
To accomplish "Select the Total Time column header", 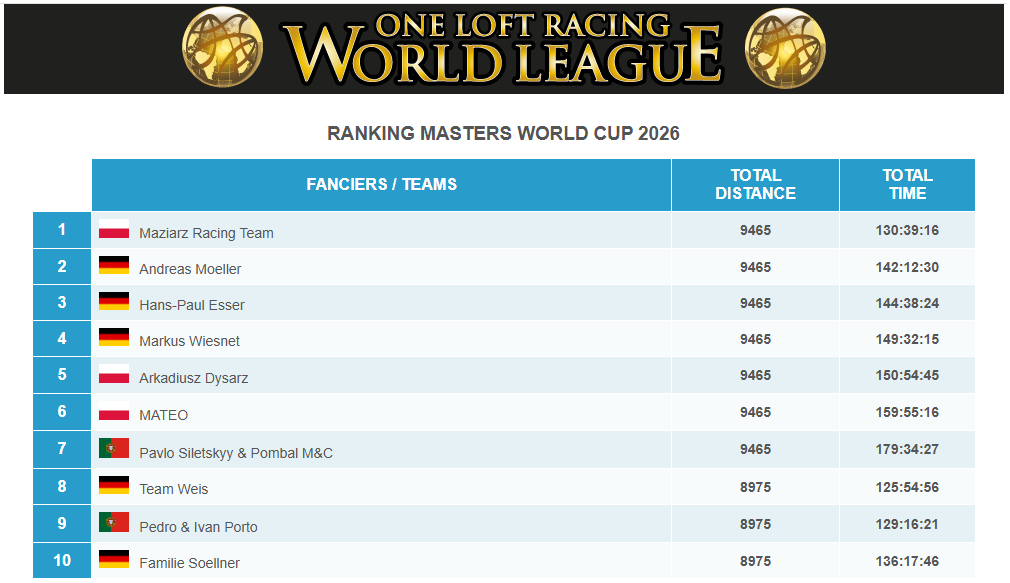I will pos(908,185).
